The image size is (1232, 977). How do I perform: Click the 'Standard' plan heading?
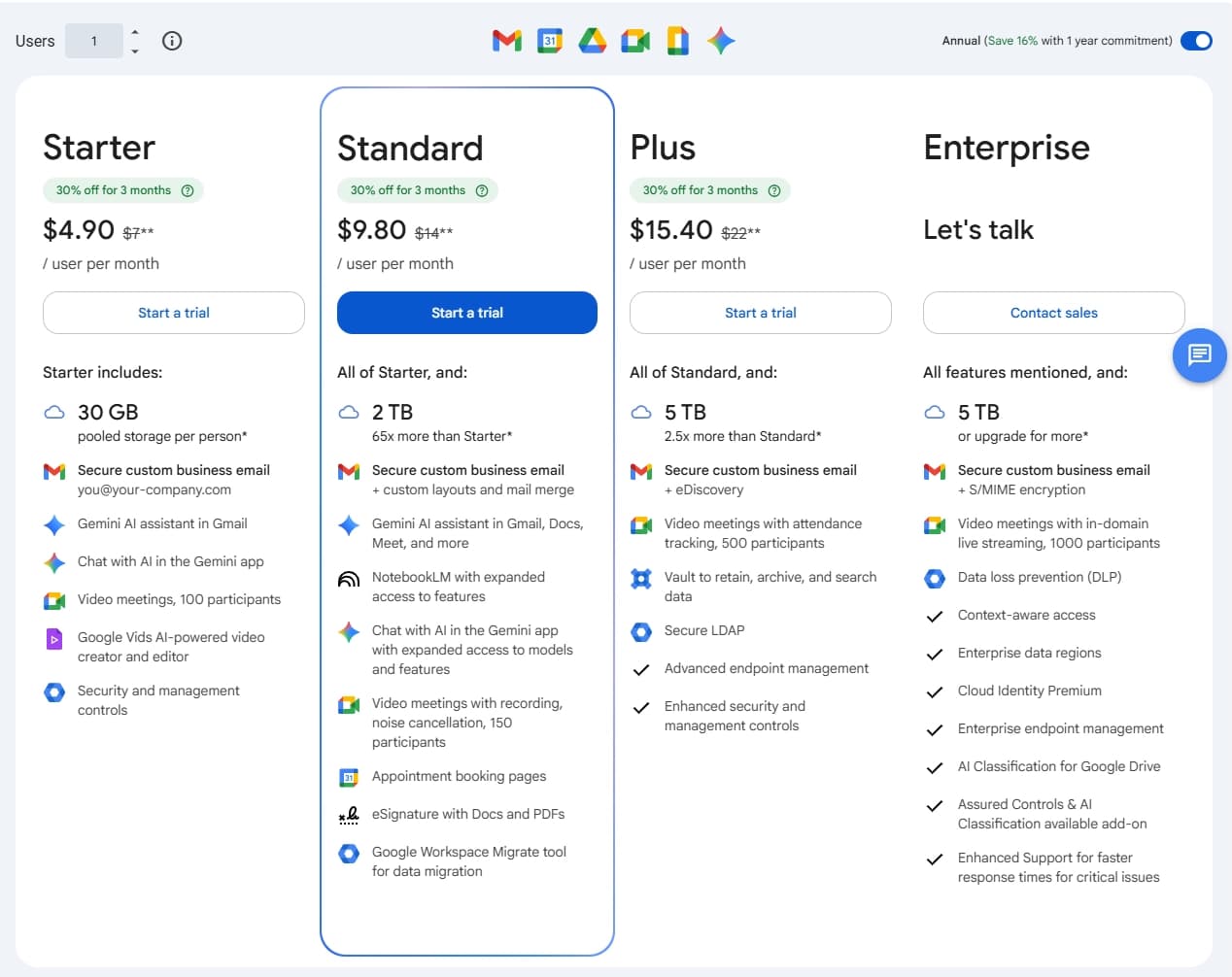pyautogui.click(x=410, y=149)
